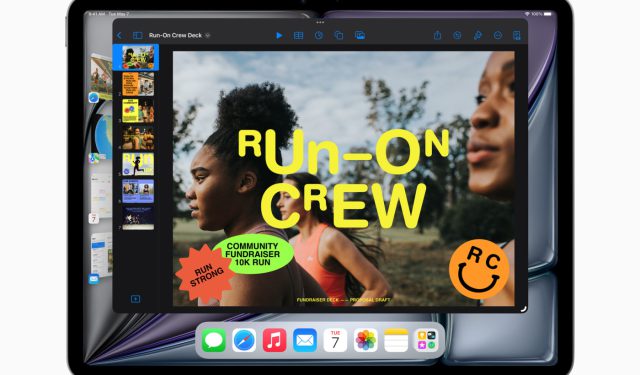The width and height of the screenshot is (640, 375).
Task: Click the Undo icon in toolbar
Action: (457, 36)
